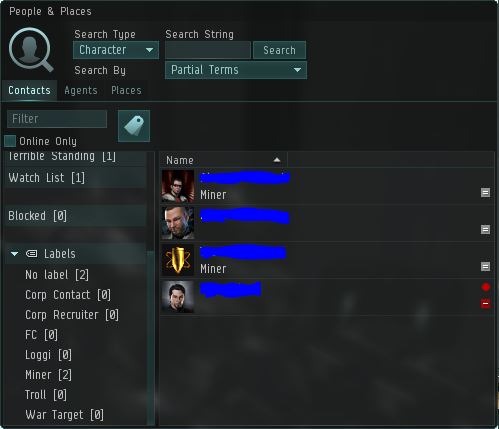Open the Partial Terms dropdown
The width and height of the screenshot is (499, 429).
click(236, 70)
